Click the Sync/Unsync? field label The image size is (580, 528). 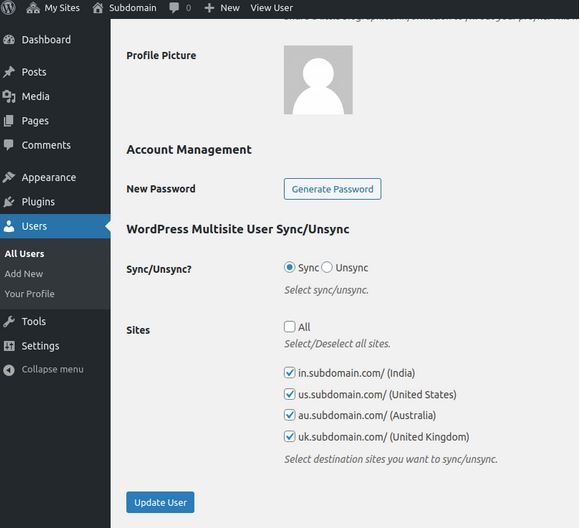159,269
